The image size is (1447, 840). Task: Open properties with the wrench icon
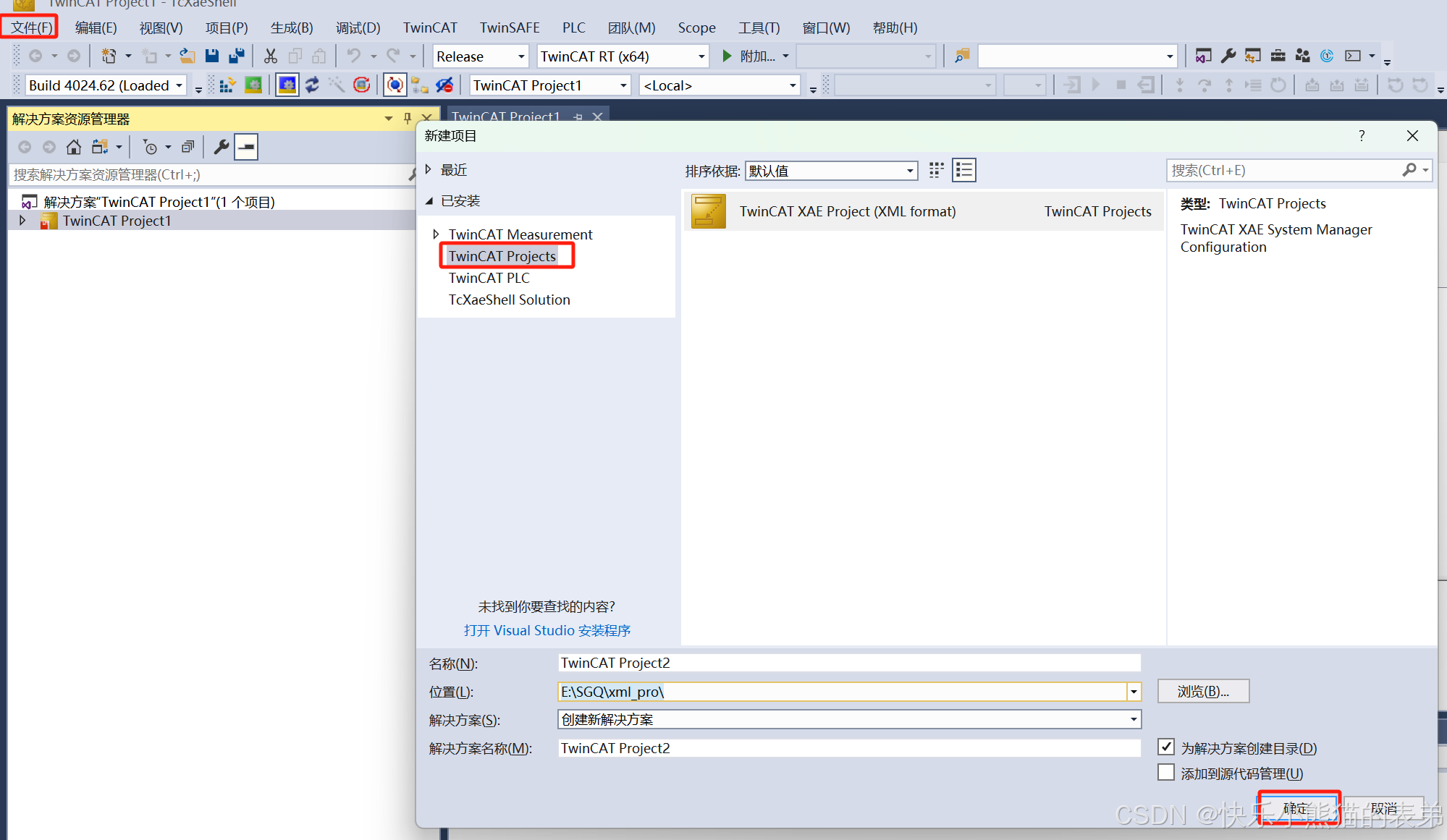click(x=222, y=148)
